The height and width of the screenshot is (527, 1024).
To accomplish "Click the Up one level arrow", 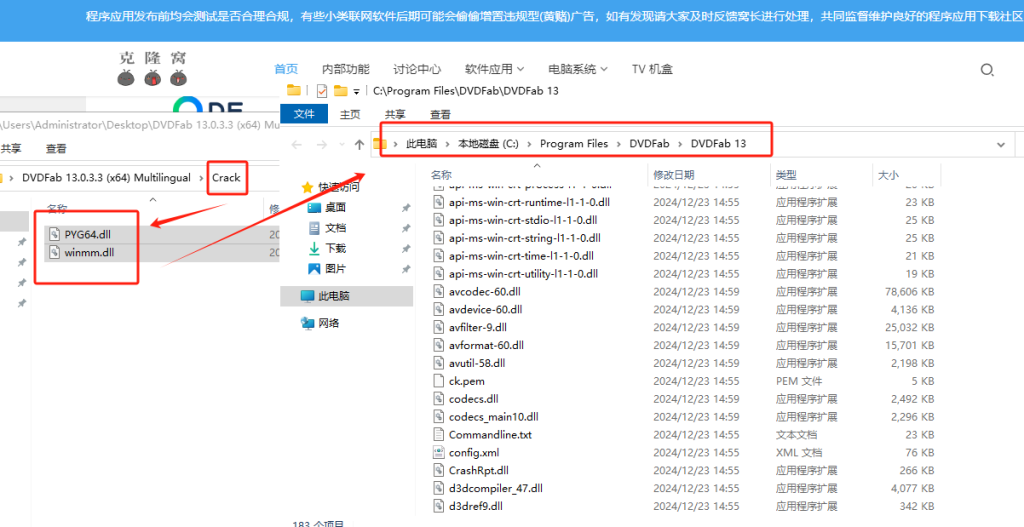I will pos(359,145).
